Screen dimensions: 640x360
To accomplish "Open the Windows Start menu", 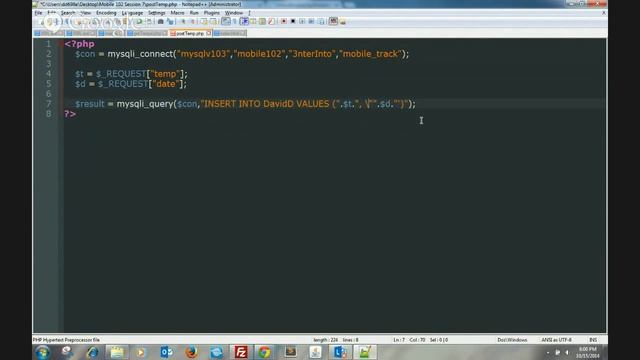I will click(x=42, y=352).
